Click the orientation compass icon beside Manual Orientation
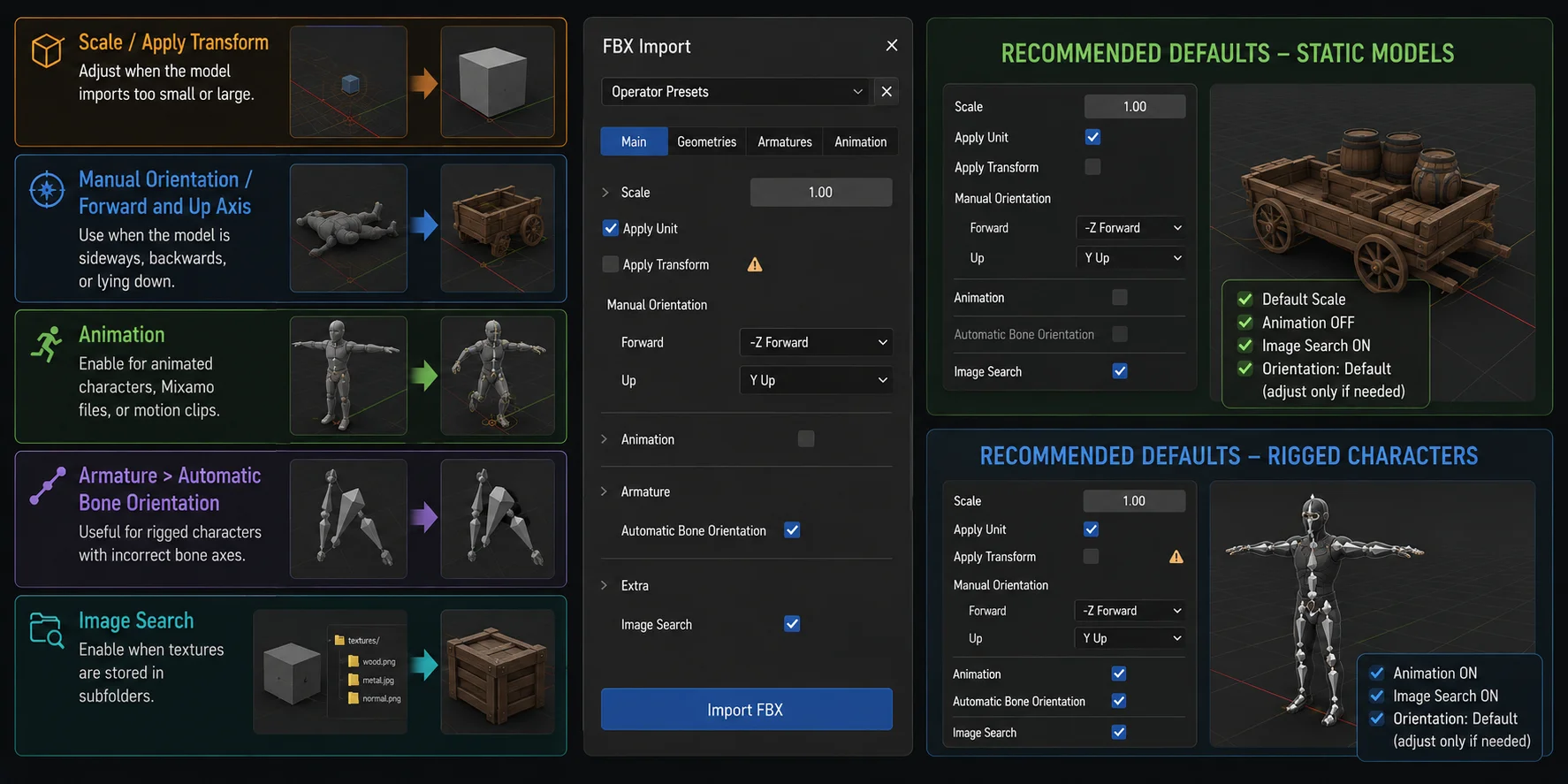This screenshot has width=1568, height=784. [47, 189]
